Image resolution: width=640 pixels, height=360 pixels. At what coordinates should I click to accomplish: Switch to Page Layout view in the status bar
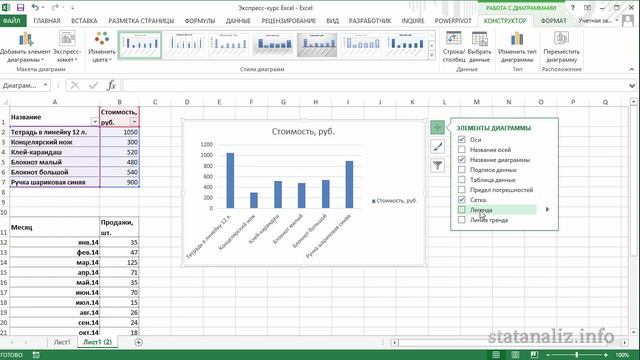[515, 355]
